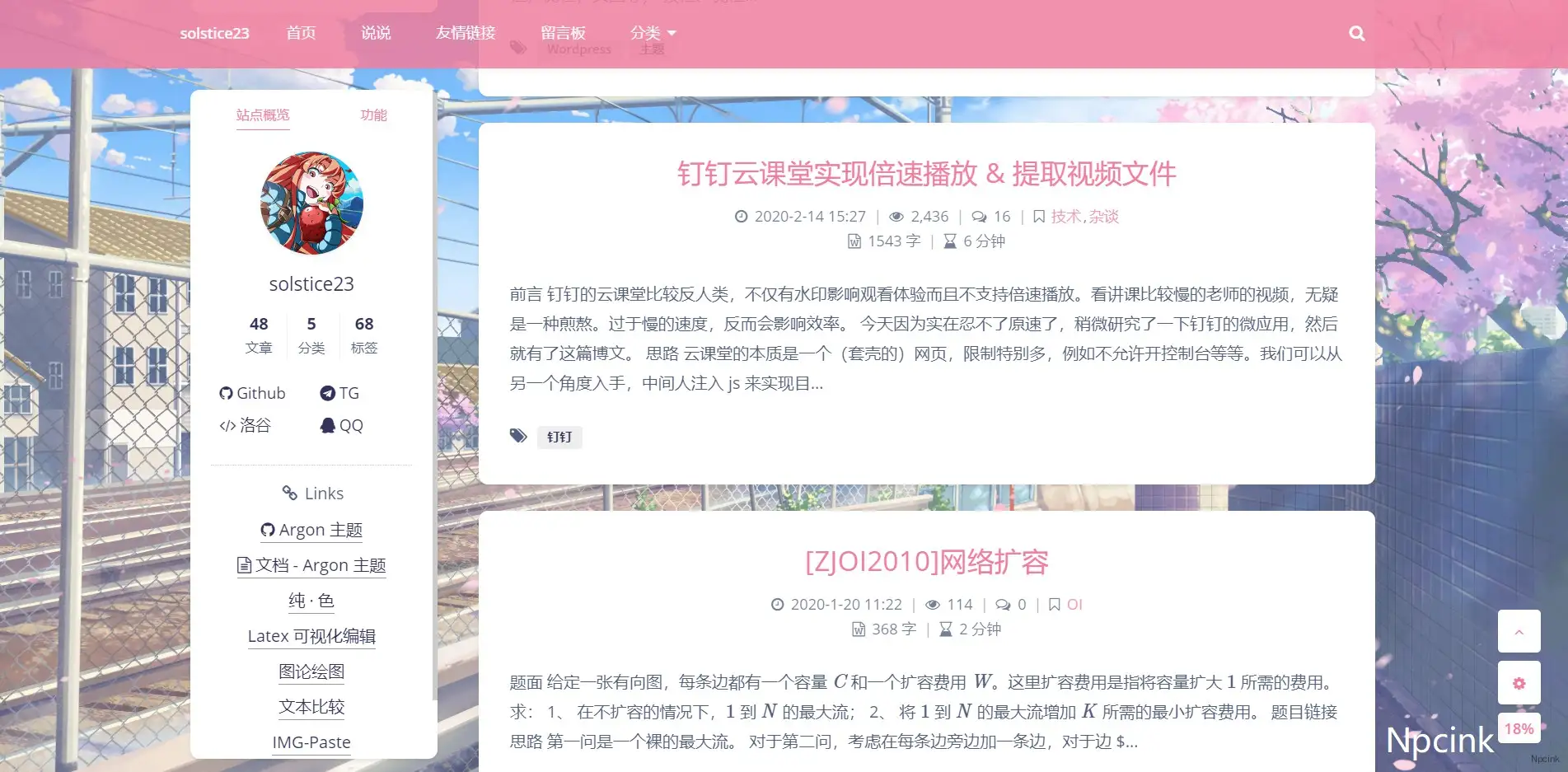Open the 洛谷 profile link

(245, 425)
